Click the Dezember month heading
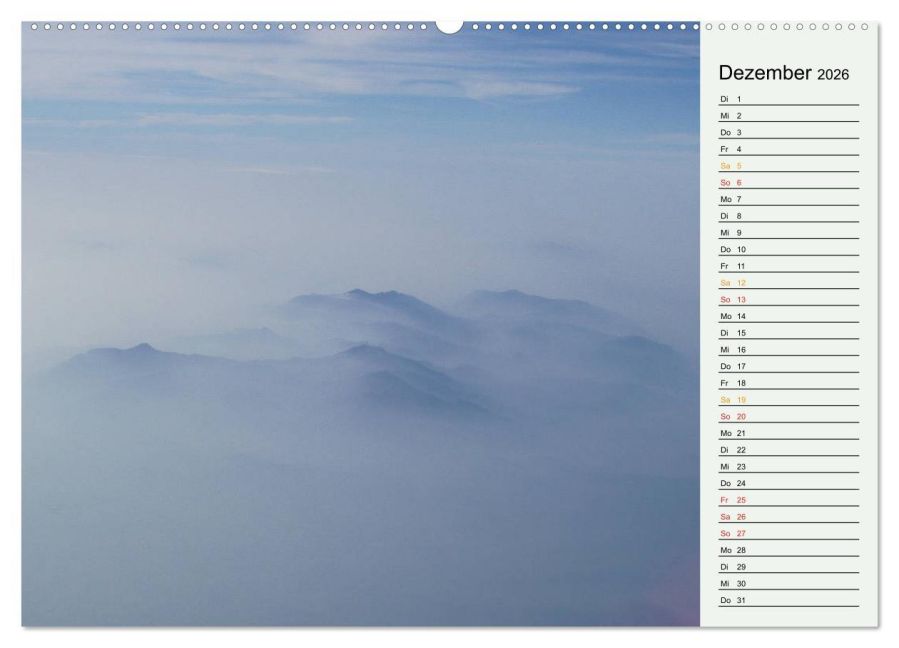899x648 pixels. pos(765,73)
